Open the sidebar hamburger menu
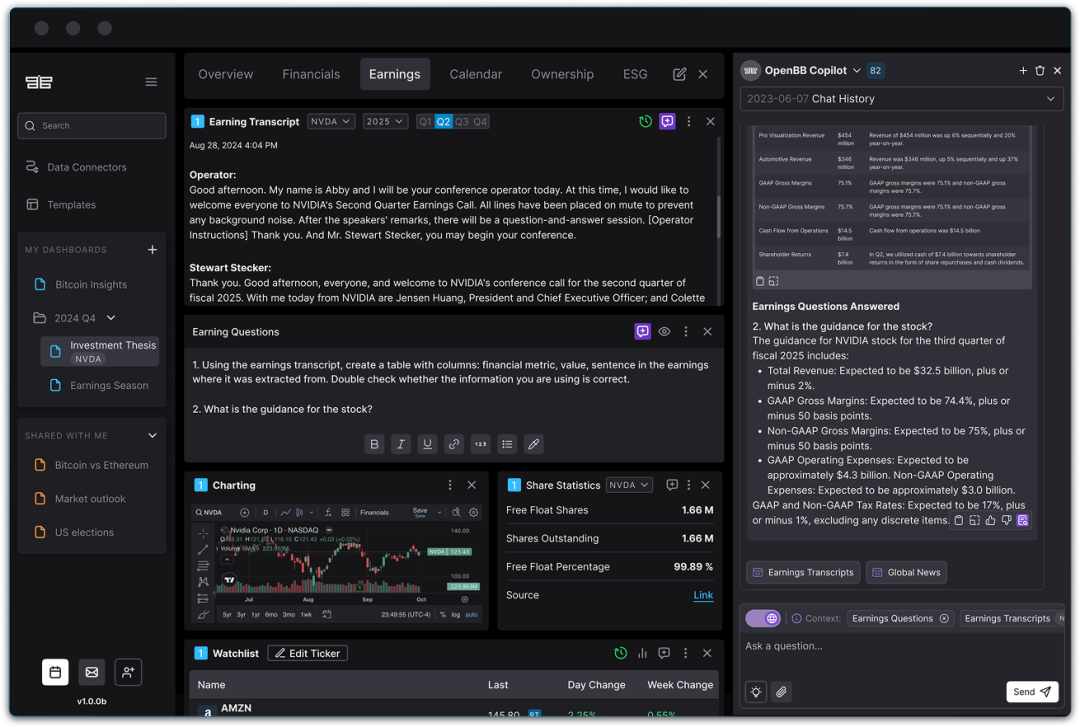 (152, 82)
